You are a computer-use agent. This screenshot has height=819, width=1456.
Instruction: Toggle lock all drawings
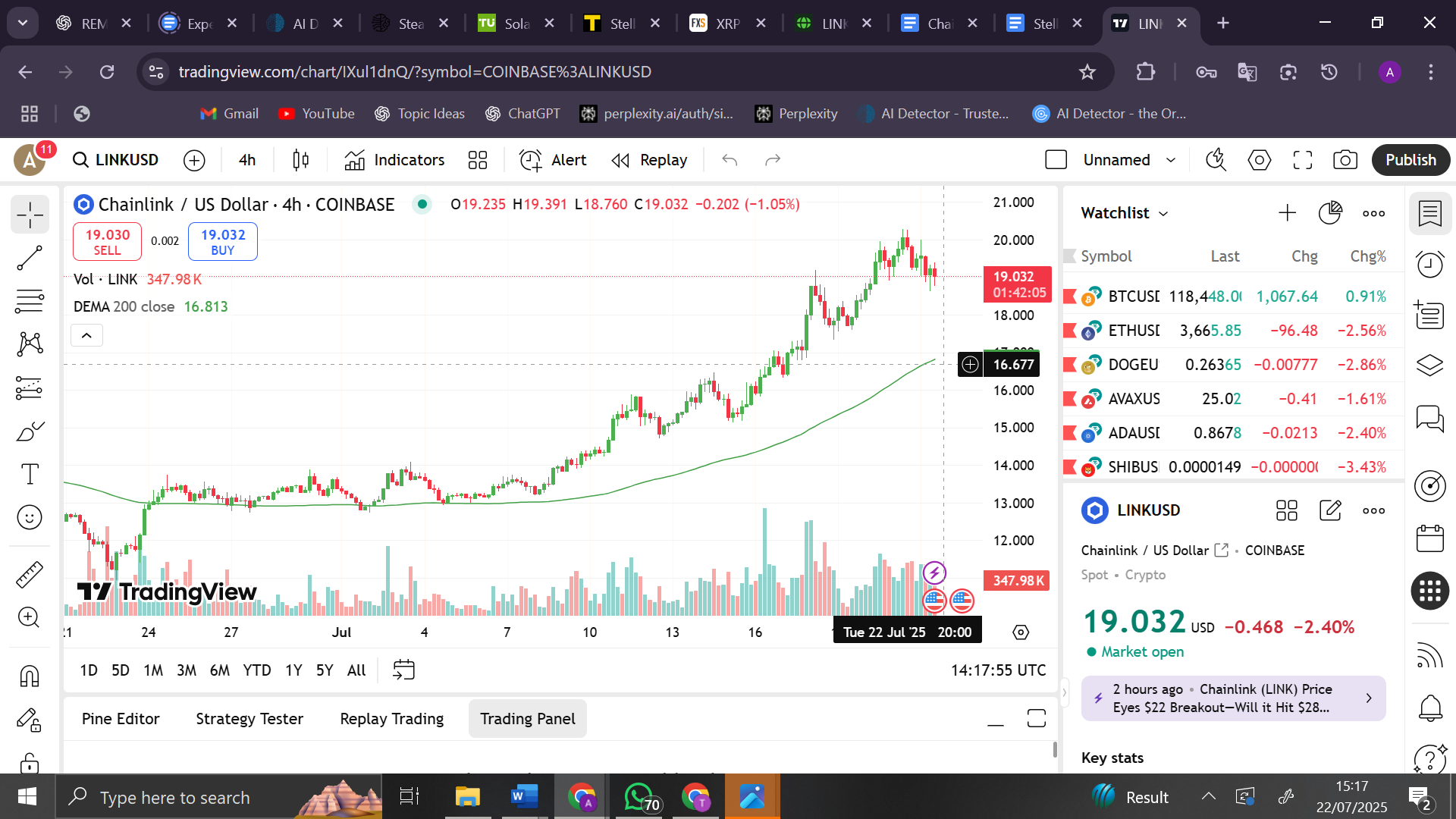(30, 761)
